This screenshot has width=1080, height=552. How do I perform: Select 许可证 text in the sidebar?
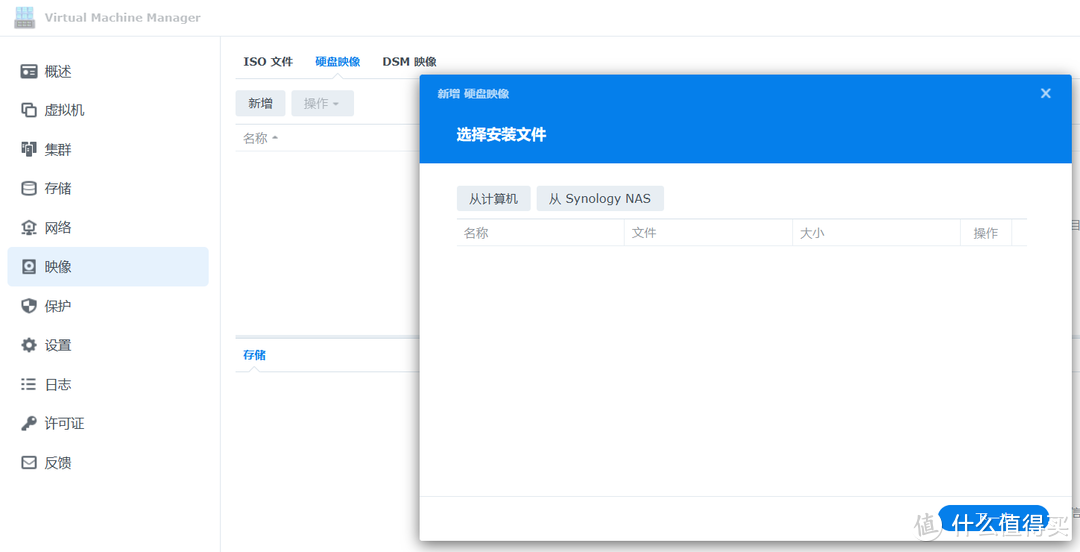65,423
